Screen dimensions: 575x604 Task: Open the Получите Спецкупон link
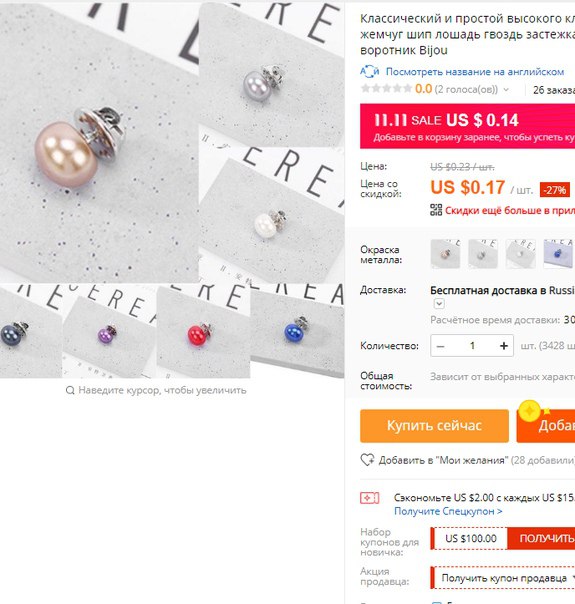click(x=448, y=511)
